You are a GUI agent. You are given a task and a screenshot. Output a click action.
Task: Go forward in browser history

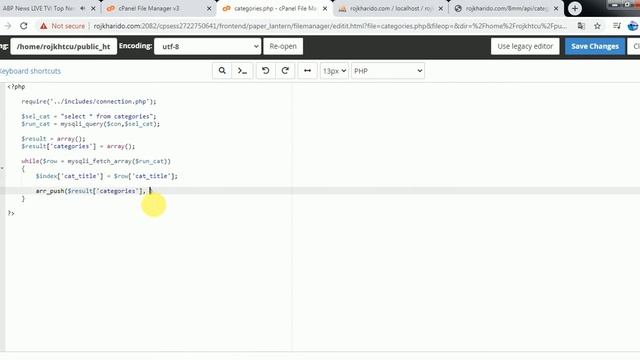(x=7, y=26)
